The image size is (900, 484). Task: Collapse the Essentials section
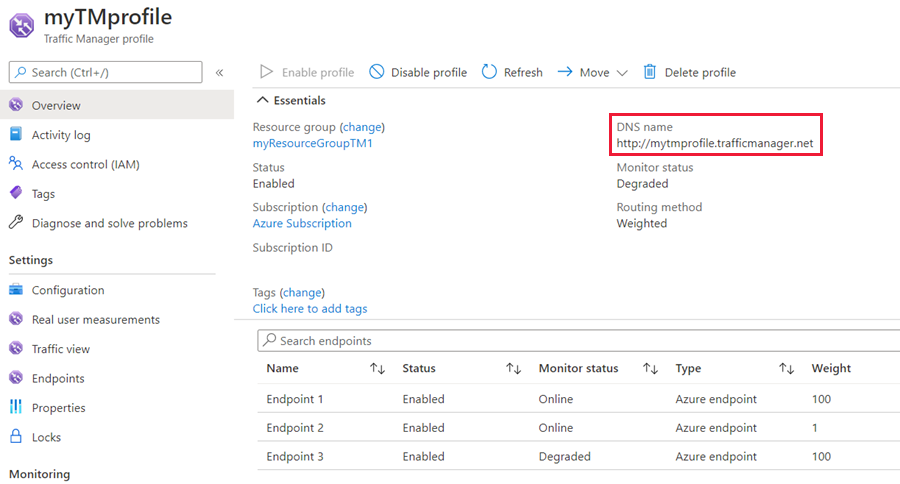[263, 100]
